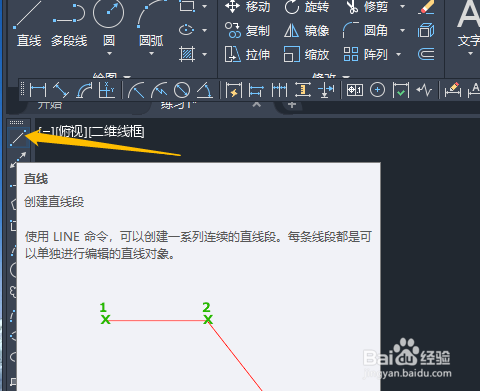Select the 阵列 (Array) command

365,54
